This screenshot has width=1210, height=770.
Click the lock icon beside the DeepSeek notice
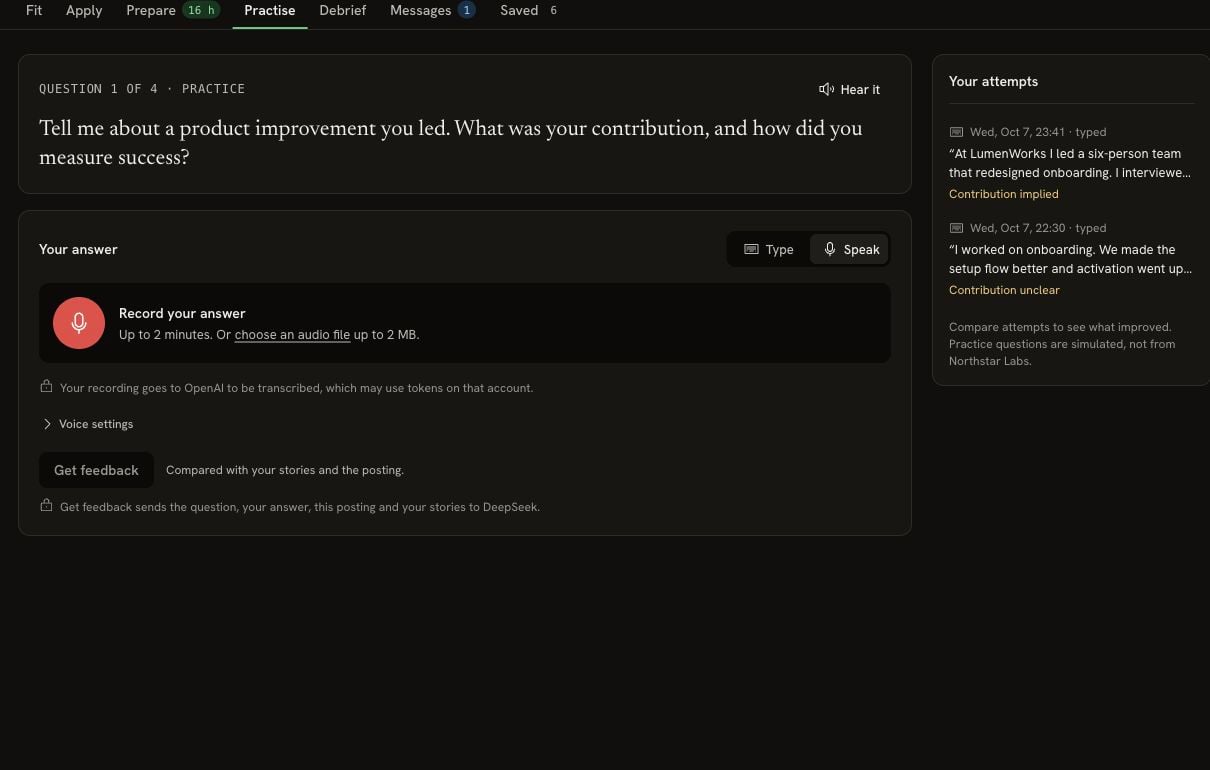[x=46, y=505]
